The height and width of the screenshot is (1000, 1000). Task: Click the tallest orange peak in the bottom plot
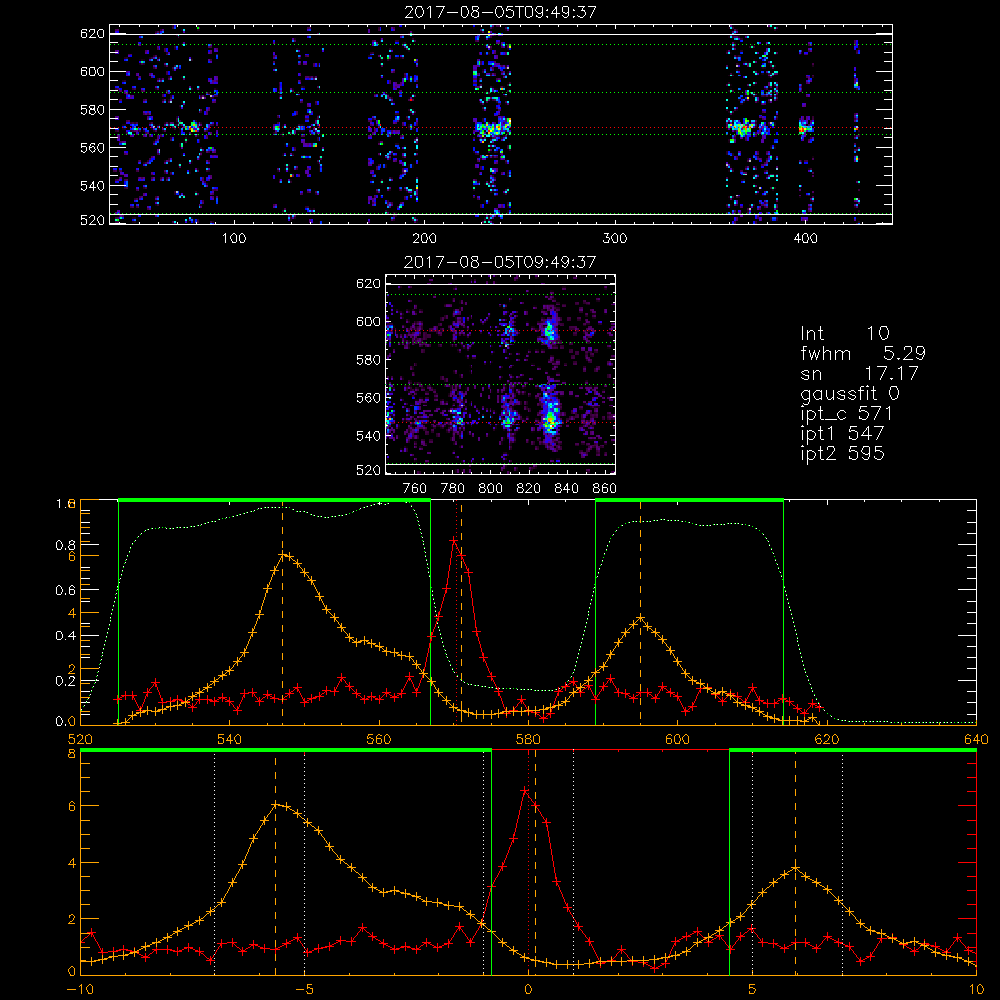click(276, 805)
